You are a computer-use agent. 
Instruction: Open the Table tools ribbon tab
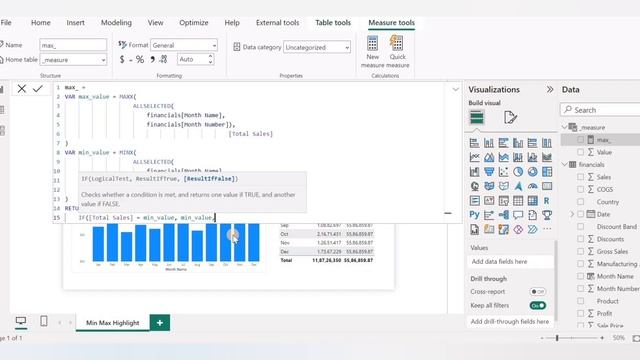[x=333, y=23]
